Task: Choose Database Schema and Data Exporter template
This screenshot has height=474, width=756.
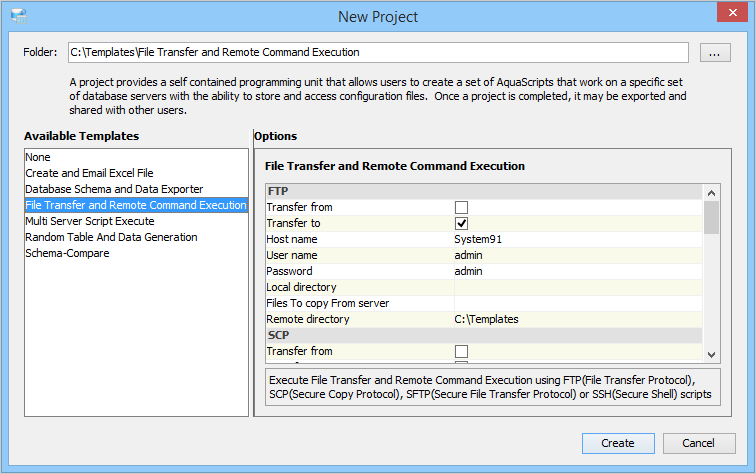Action: click(114, 189)
